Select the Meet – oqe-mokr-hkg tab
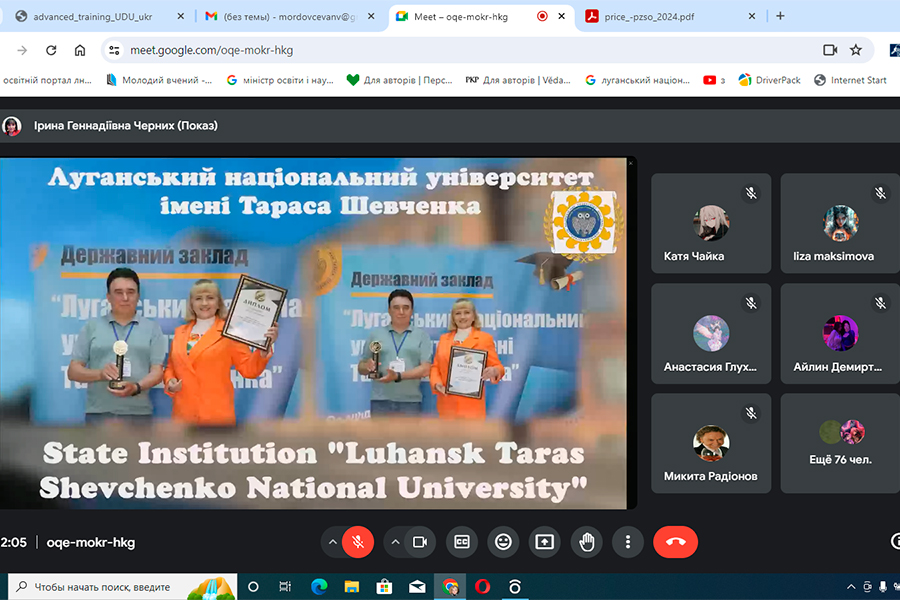 [460, 17]
